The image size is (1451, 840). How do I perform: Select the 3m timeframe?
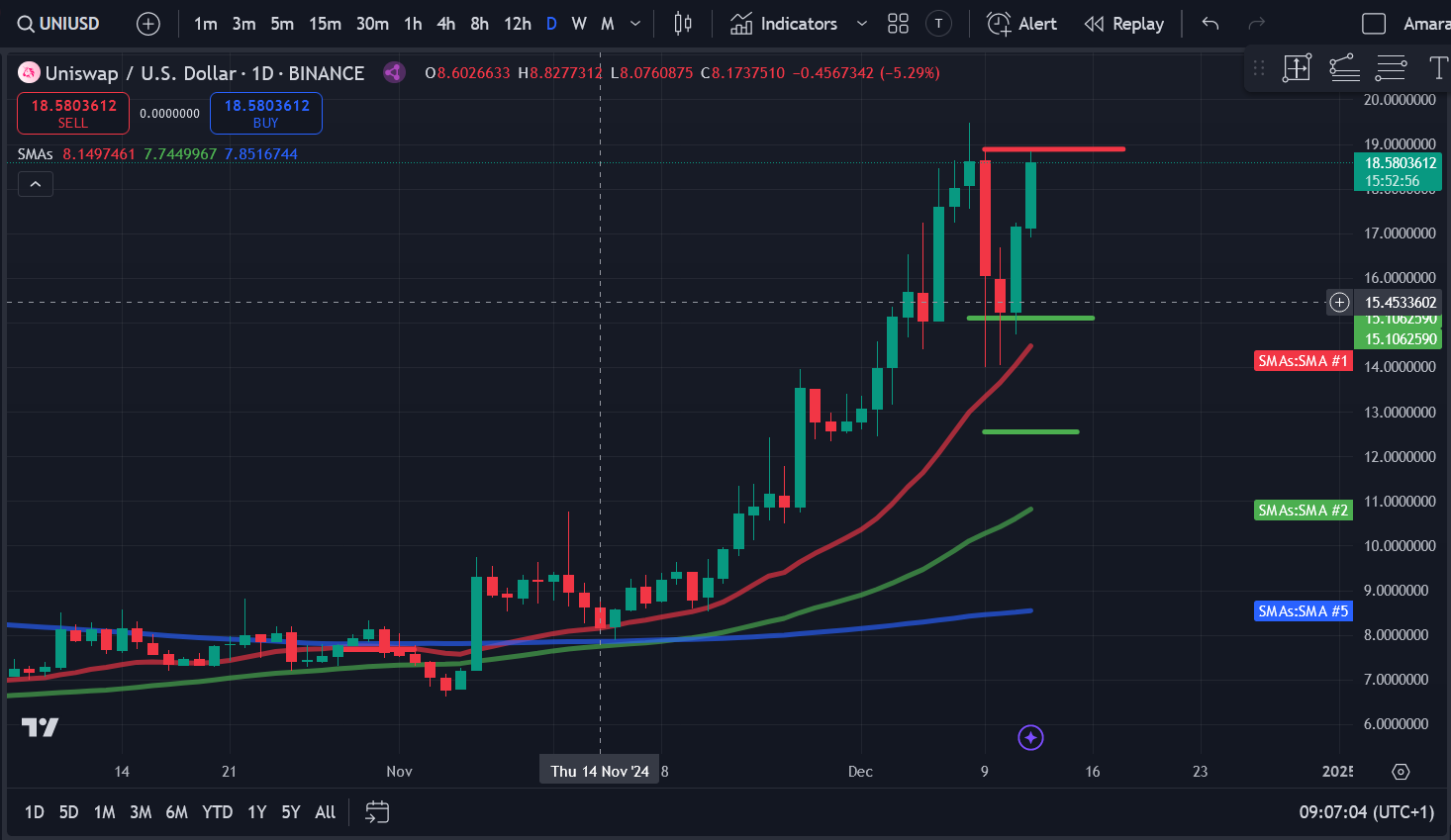pos(243,24)
